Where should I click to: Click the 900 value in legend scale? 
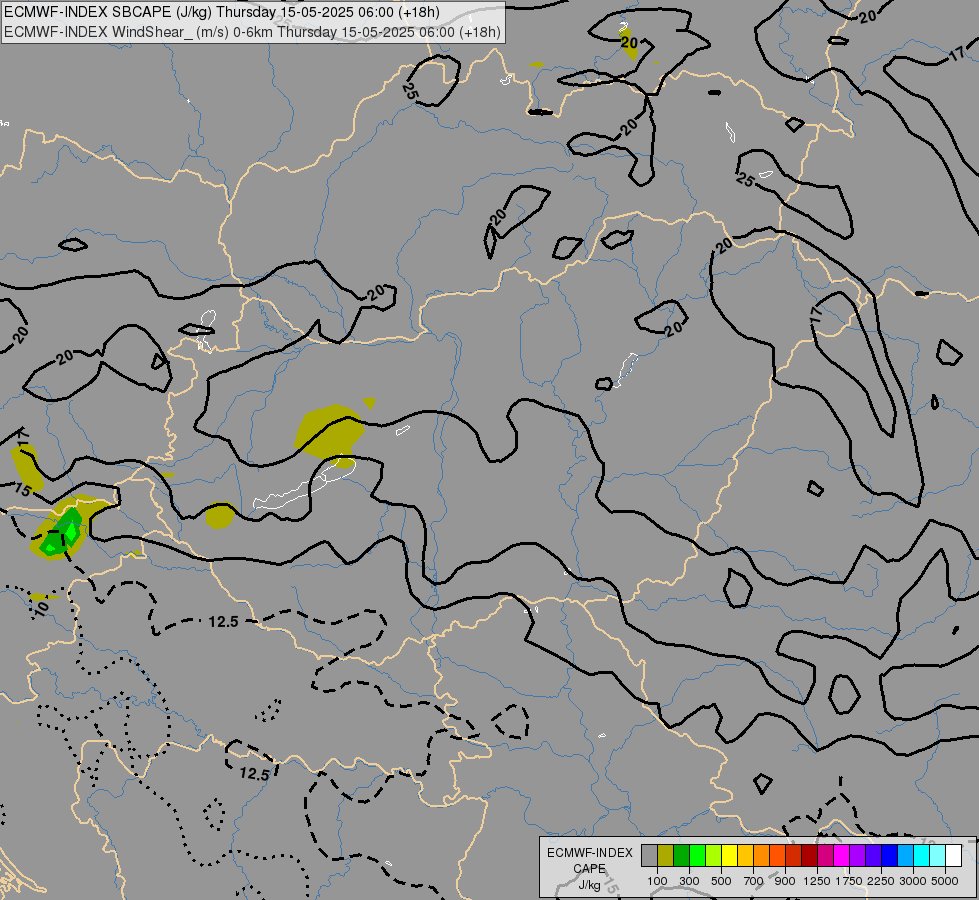click(785, 881)
